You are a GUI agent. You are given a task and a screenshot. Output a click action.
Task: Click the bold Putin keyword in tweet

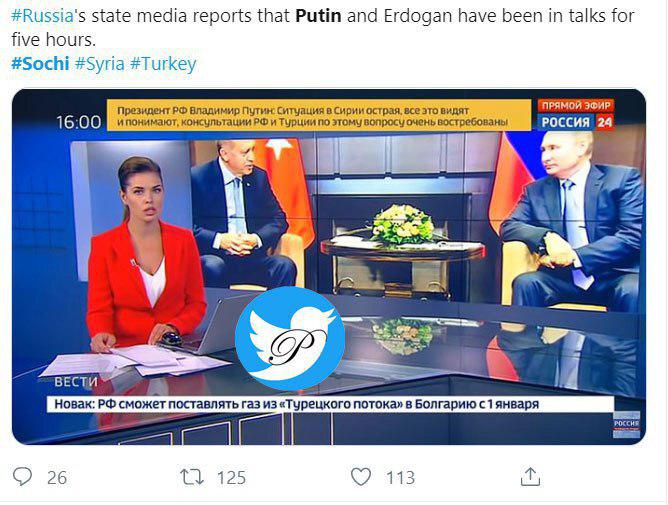tap(318, 16)
